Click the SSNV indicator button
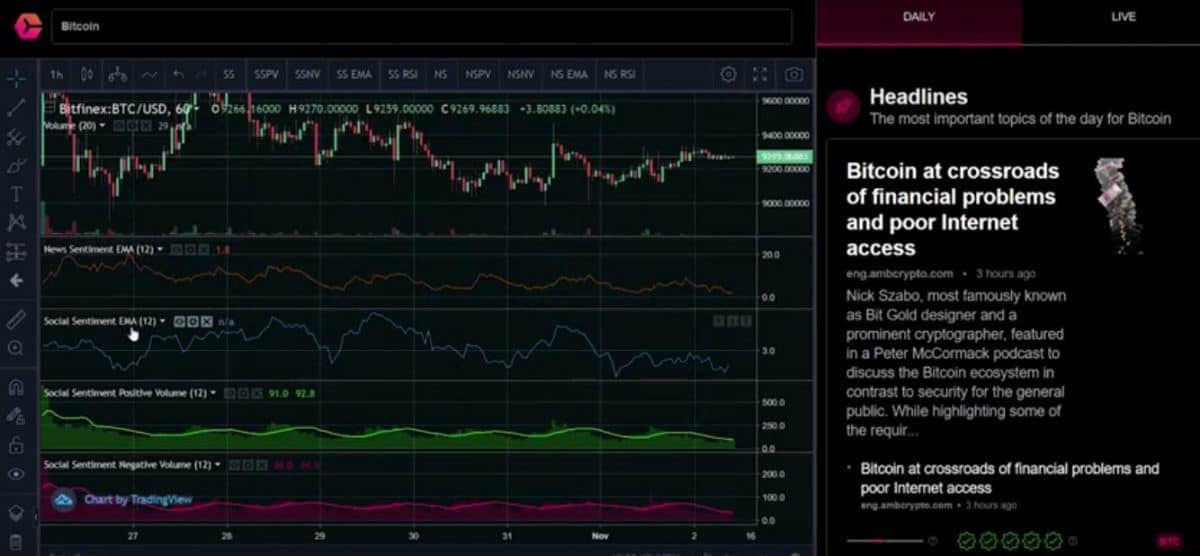 coord(306,74)
